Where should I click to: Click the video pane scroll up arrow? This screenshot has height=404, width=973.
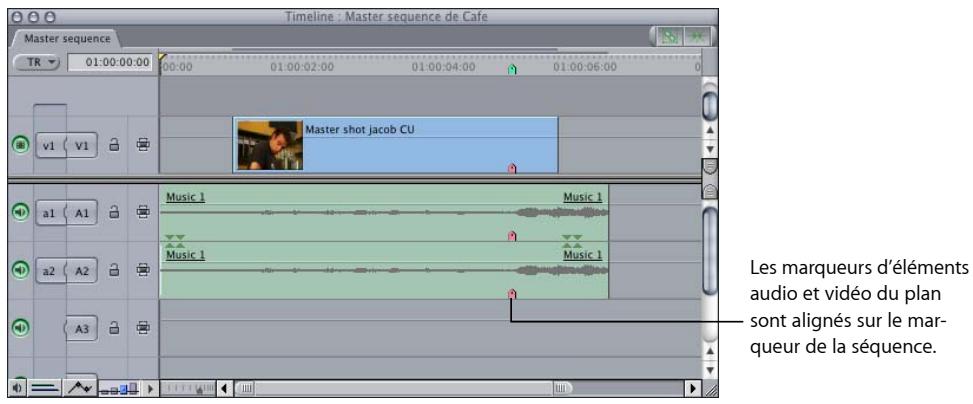coord(710,131)
